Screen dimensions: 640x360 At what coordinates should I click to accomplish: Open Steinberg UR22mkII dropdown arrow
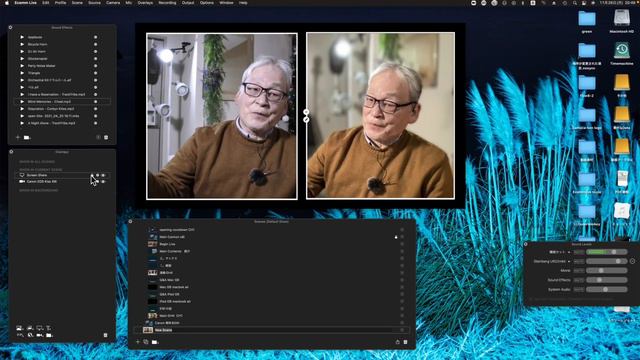[x=569, y=261]
